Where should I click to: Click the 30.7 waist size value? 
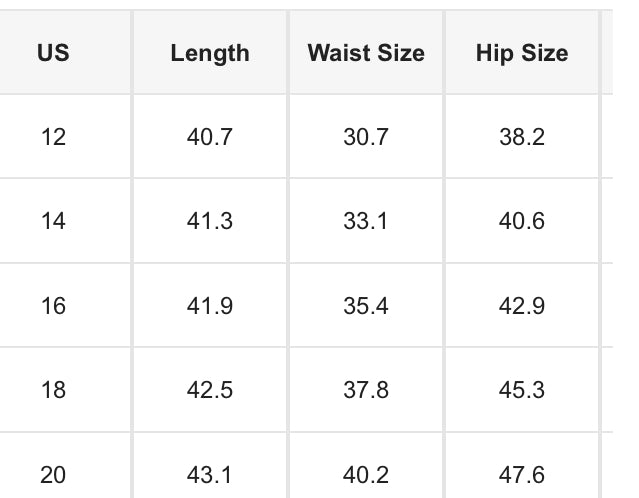pyautogui.click(x=366, y=137)
